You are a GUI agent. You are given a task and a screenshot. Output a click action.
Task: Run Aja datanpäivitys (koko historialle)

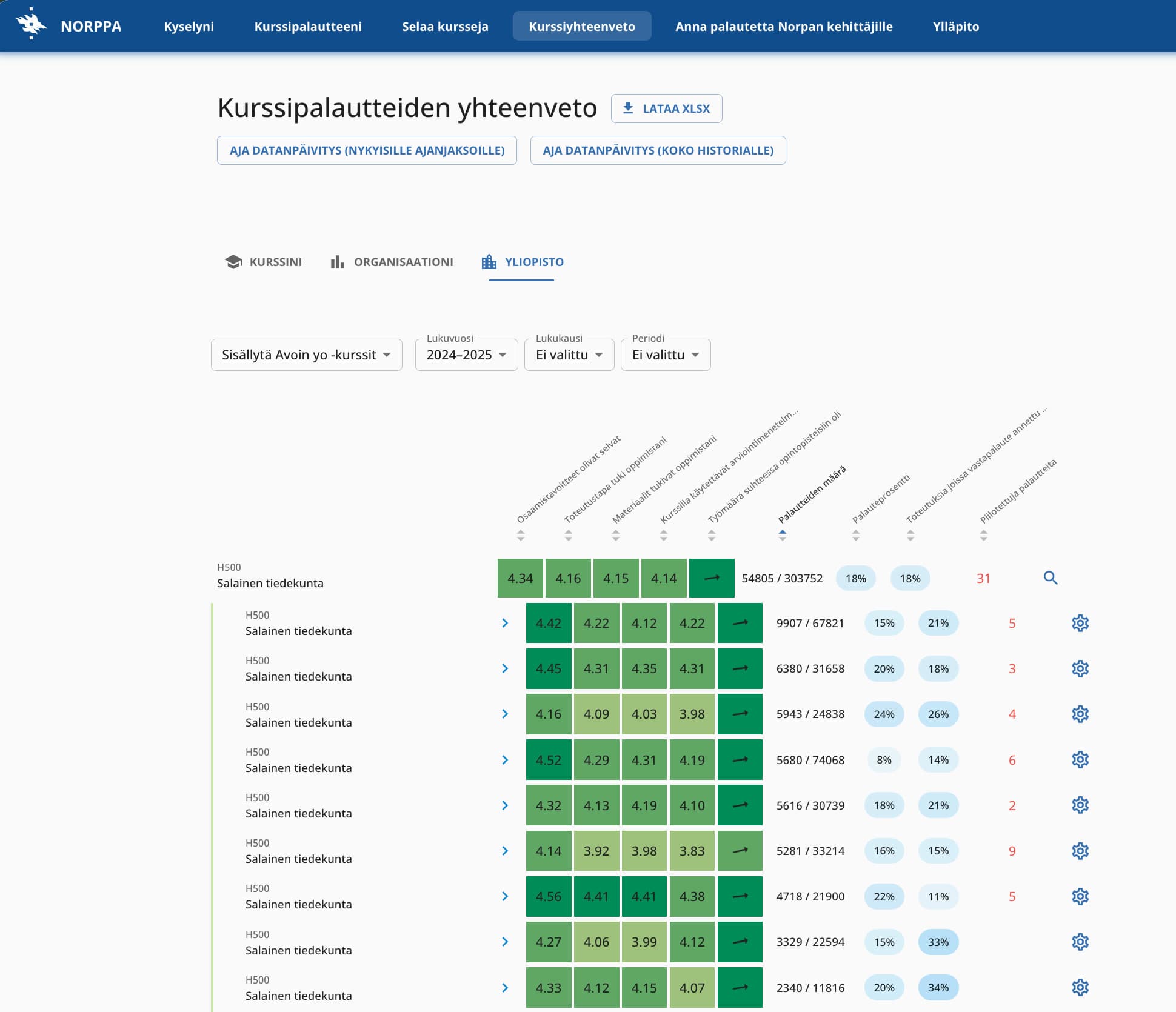point(658,150)
